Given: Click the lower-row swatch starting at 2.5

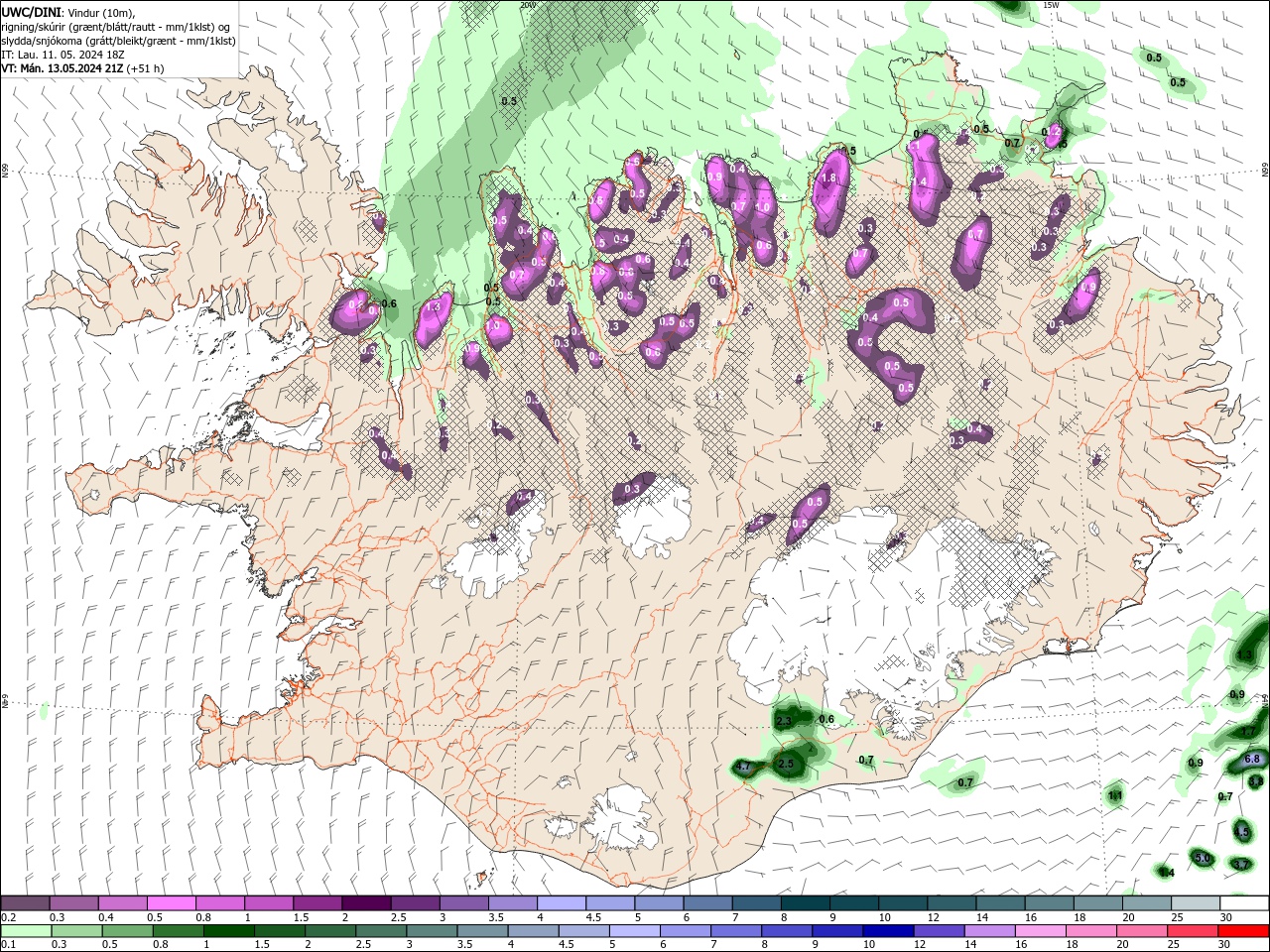Looking at the screenshot, I should click(x=380, y=931).
